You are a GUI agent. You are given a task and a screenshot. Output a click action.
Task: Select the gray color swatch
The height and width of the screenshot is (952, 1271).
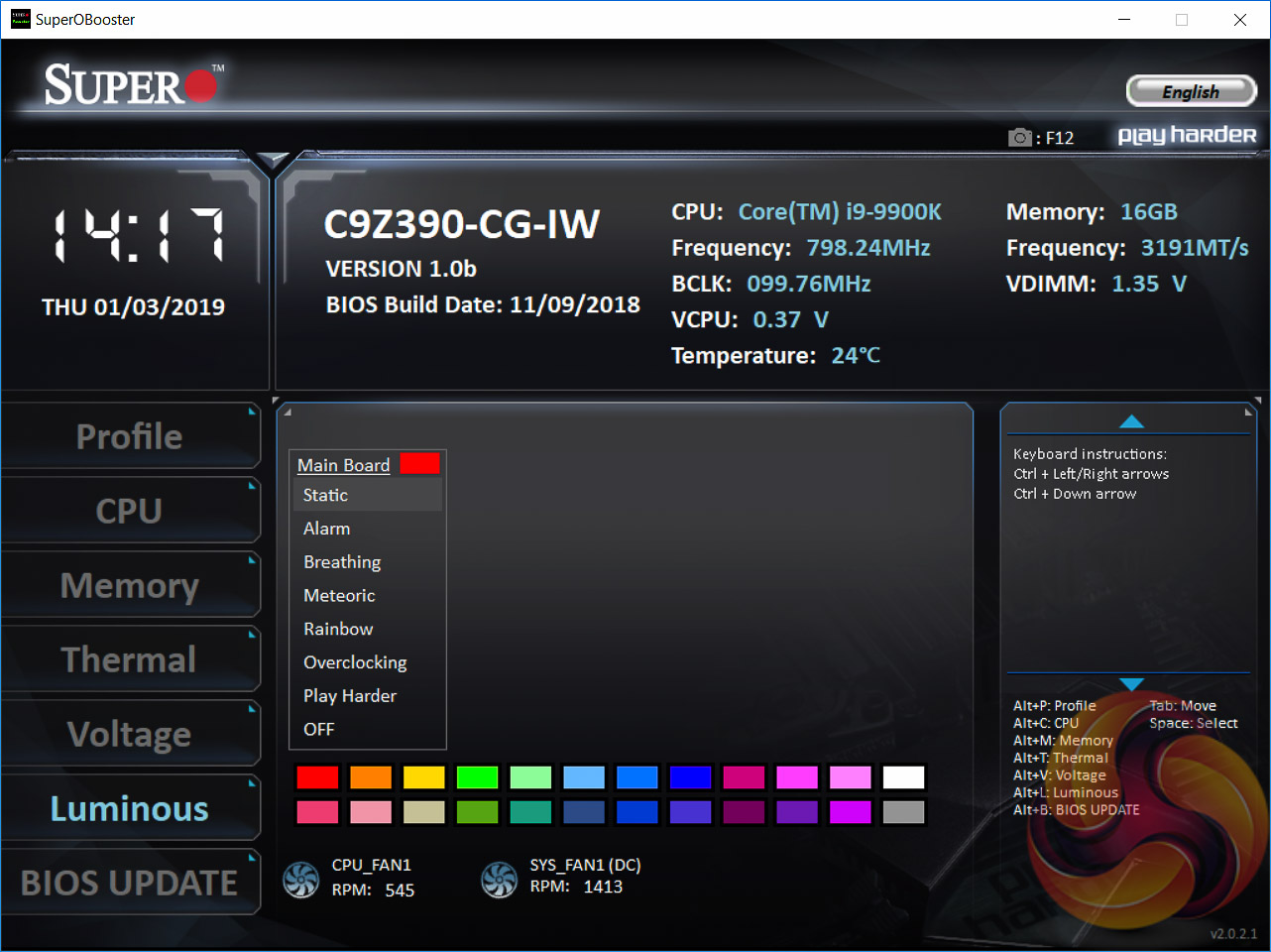tap(903, 812)
